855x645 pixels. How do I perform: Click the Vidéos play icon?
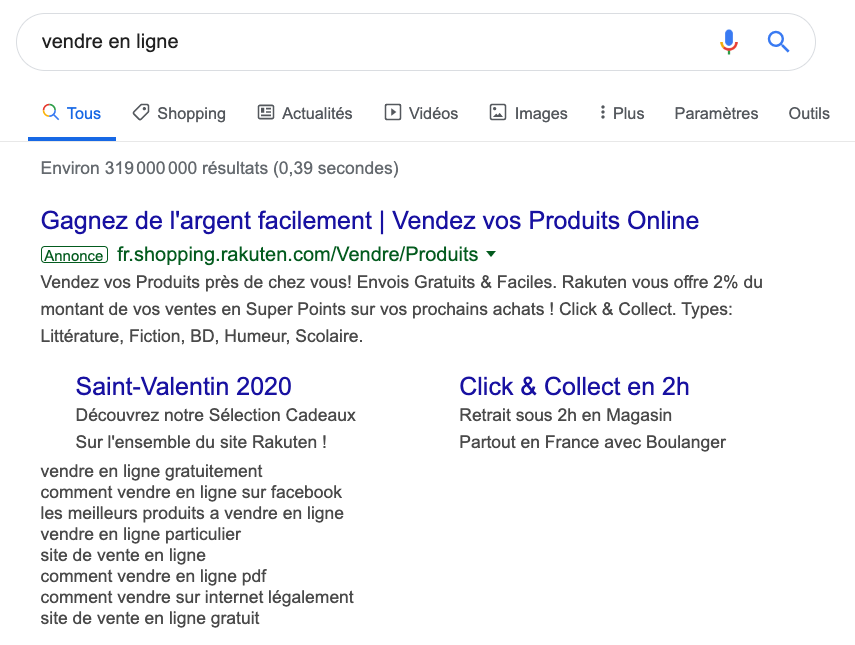coord(393,112)
